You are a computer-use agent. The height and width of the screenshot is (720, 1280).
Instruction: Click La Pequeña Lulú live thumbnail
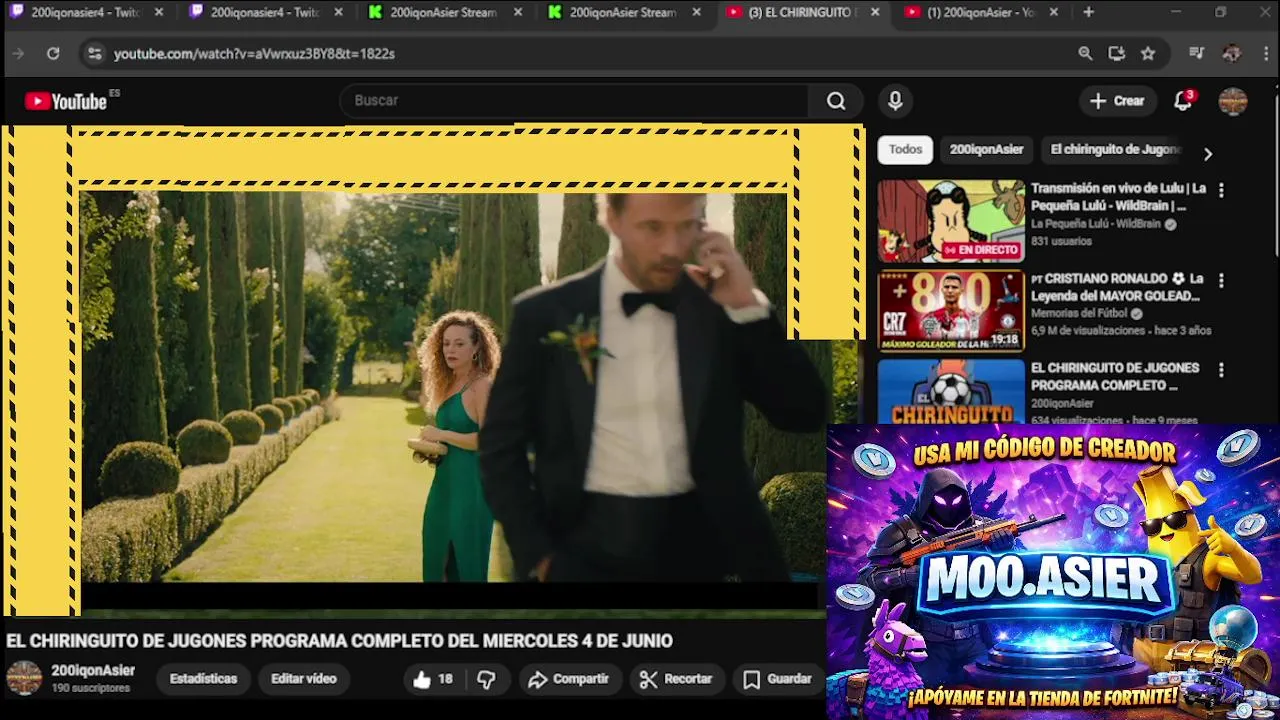[x=951, y=221]
